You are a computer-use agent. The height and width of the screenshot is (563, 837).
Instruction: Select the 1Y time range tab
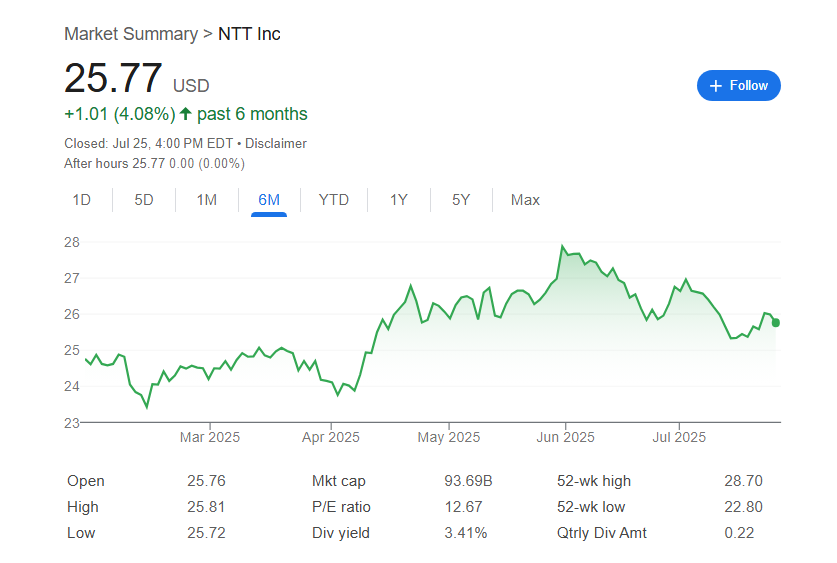pyautogui.click(x=399, y=200)
